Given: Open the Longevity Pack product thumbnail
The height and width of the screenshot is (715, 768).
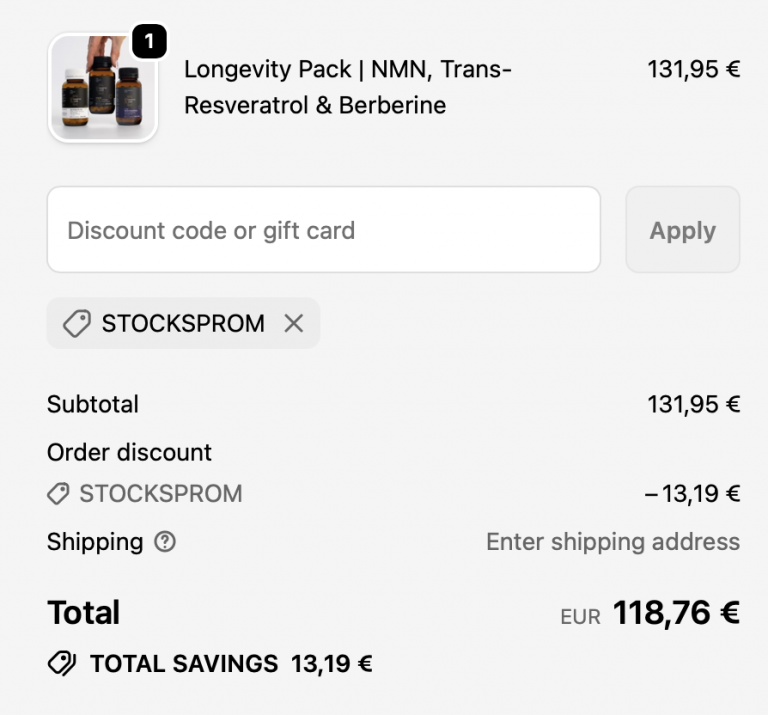Looking at the screenshot, I should [103, 89].
